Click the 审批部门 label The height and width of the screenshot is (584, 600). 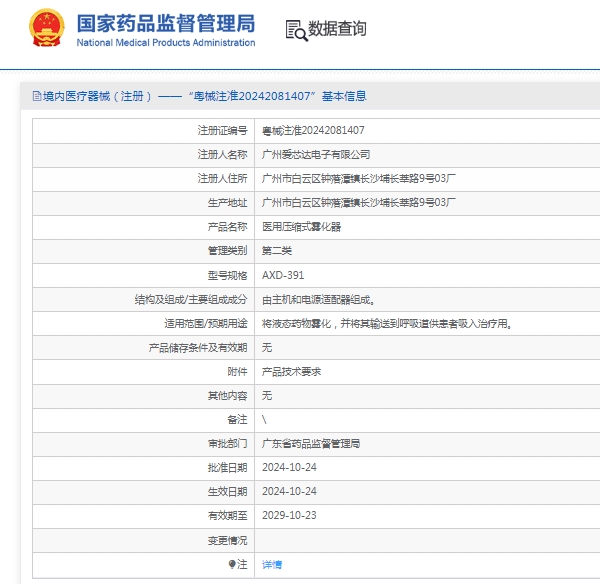pyautogui.click(x=227, y=444)
